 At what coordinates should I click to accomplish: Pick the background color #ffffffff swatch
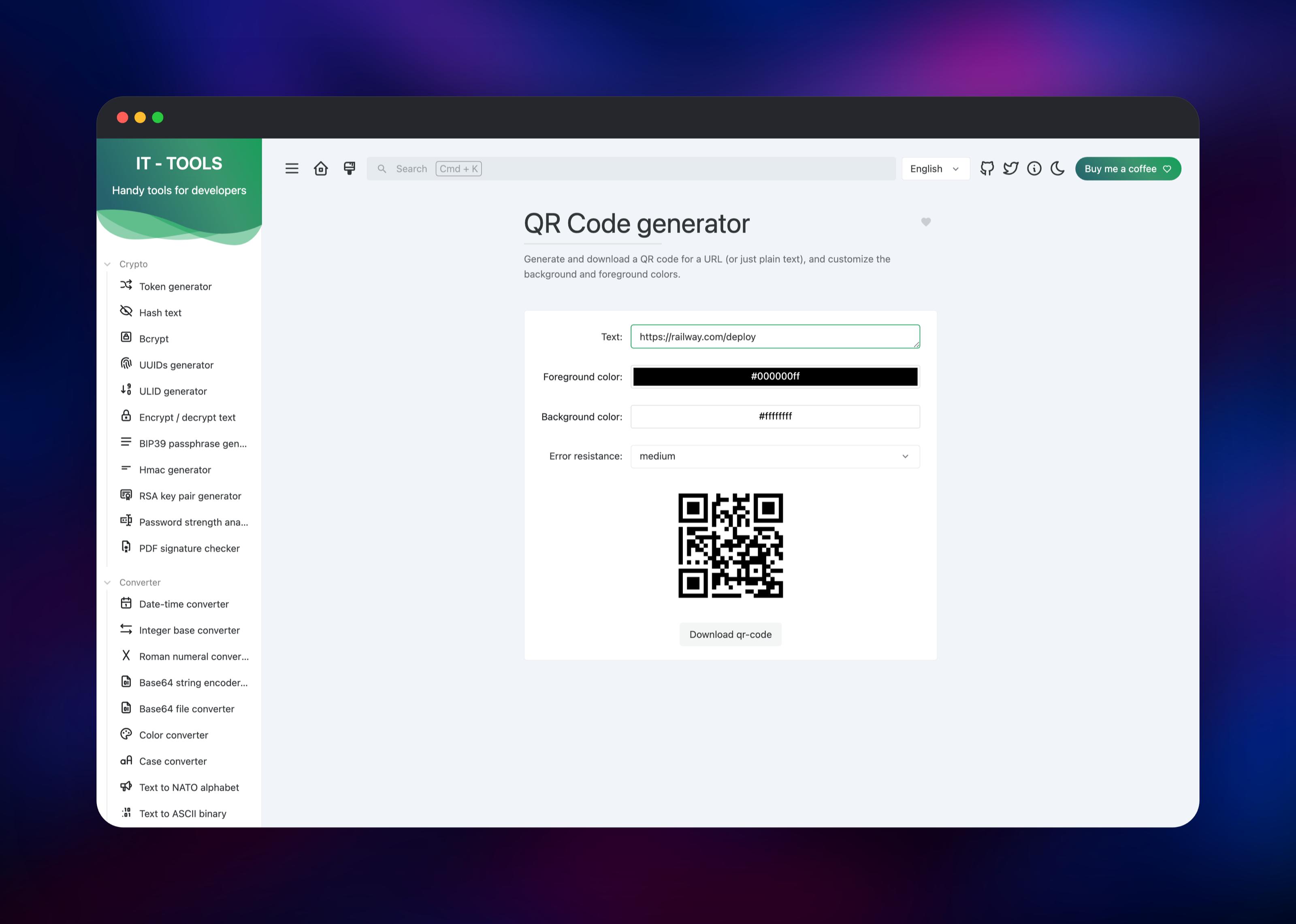tap(775, 417)
